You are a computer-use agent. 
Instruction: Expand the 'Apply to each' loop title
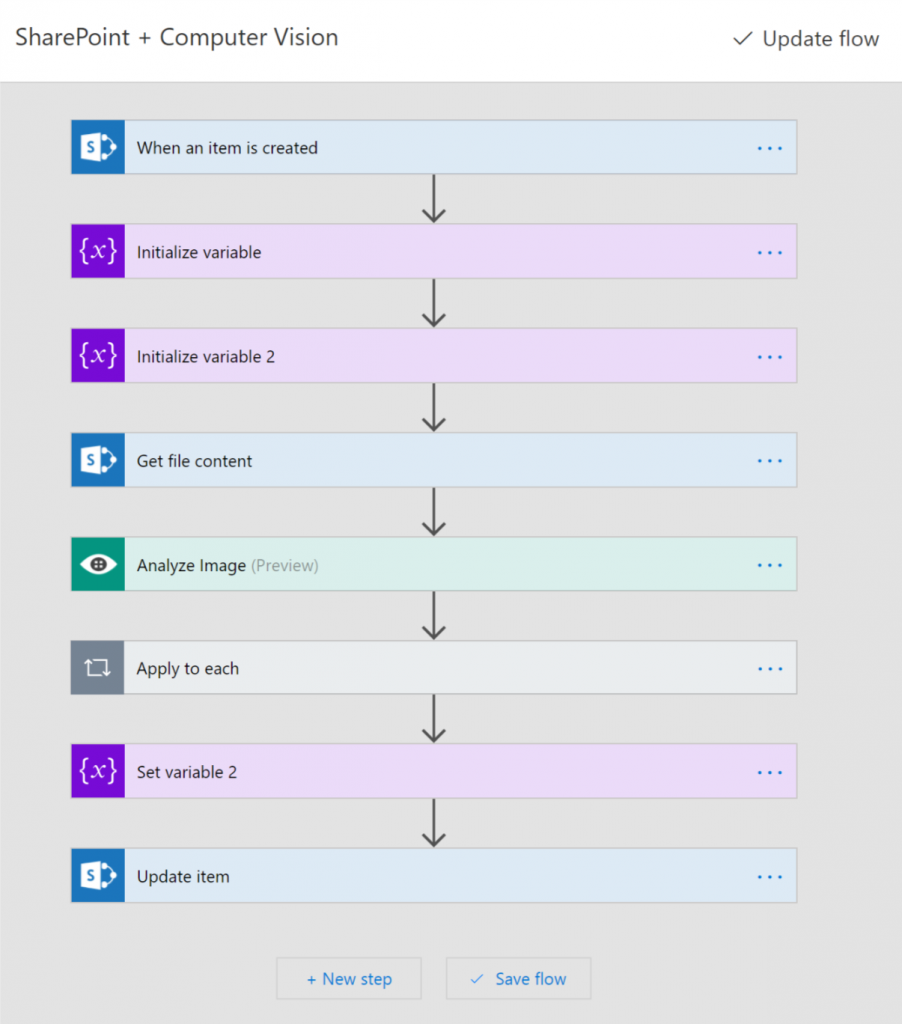click(x=187, y=669)
